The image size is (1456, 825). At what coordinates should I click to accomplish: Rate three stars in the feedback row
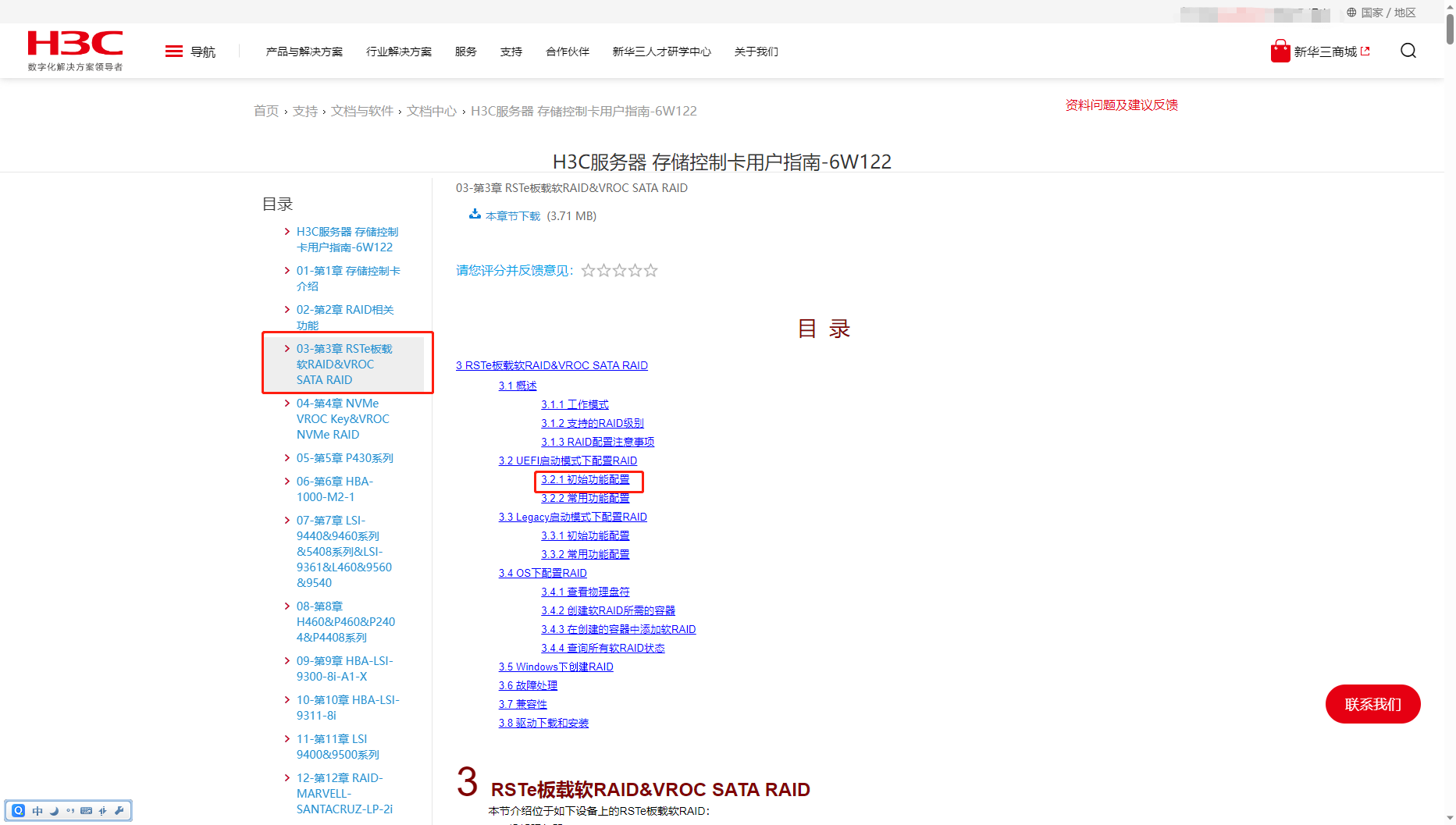[x=620, y=270]
